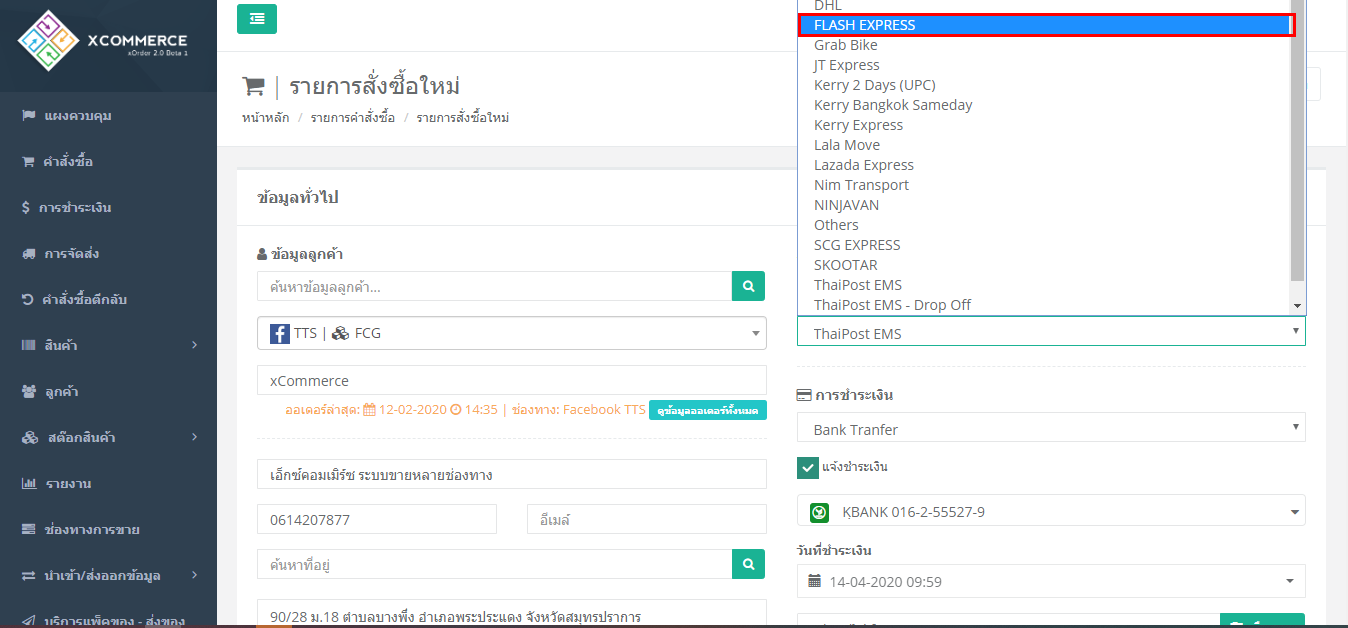This screenshot has width=1348, height=628.
Task: Click the undo icon beside คำสั่งซื้อตีกลับ
Action: pyautogui.click(x=28, y=300)
